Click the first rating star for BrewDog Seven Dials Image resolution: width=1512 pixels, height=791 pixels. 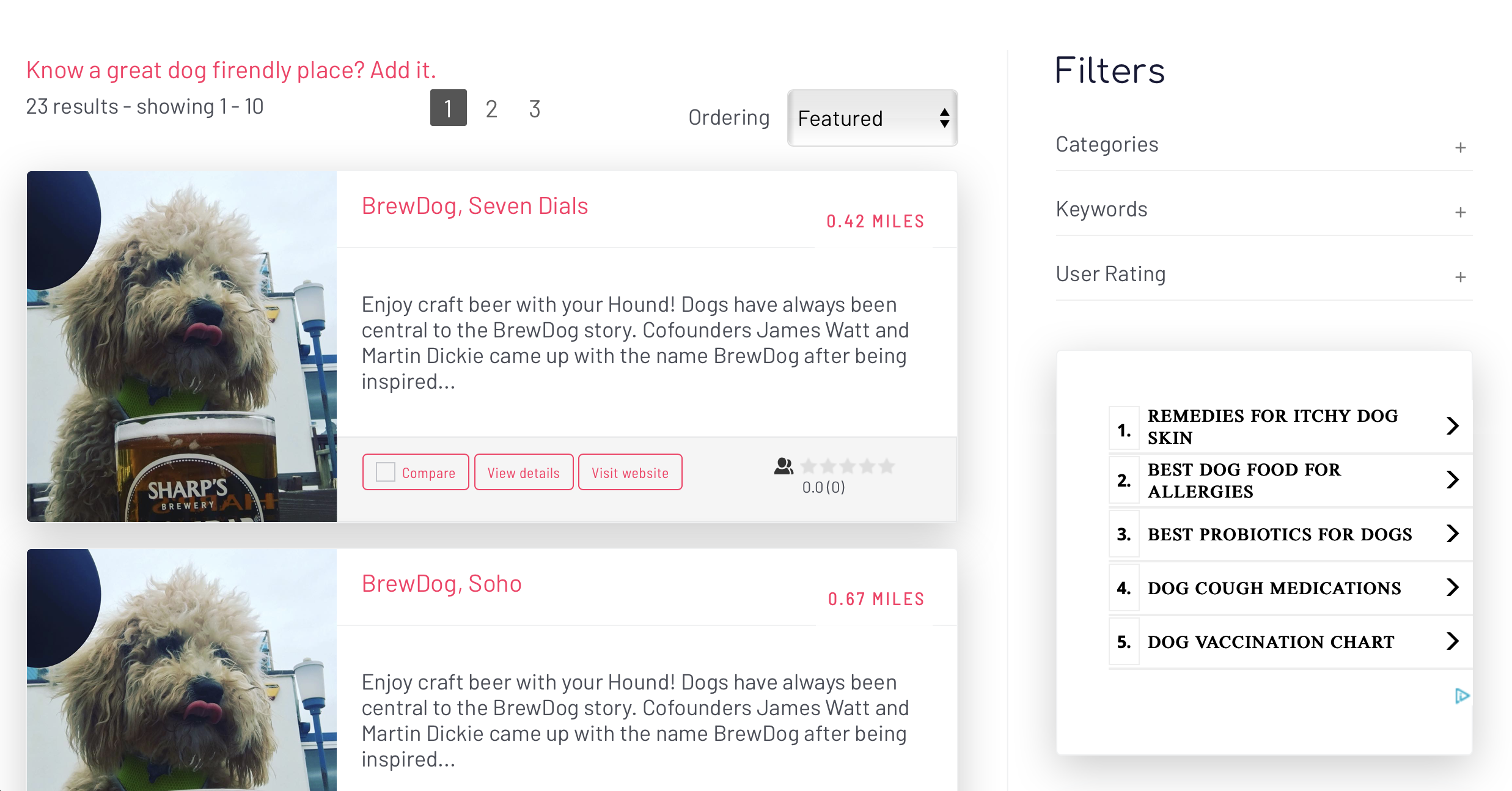(809, 466)
